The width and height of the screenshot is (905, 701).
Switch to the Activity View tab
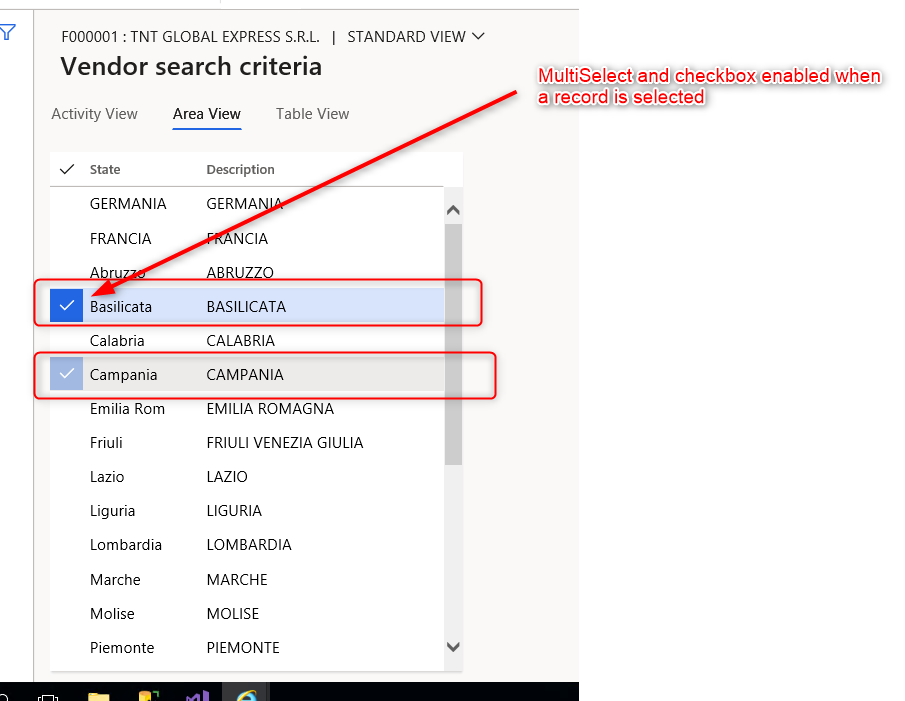[94, 114]
